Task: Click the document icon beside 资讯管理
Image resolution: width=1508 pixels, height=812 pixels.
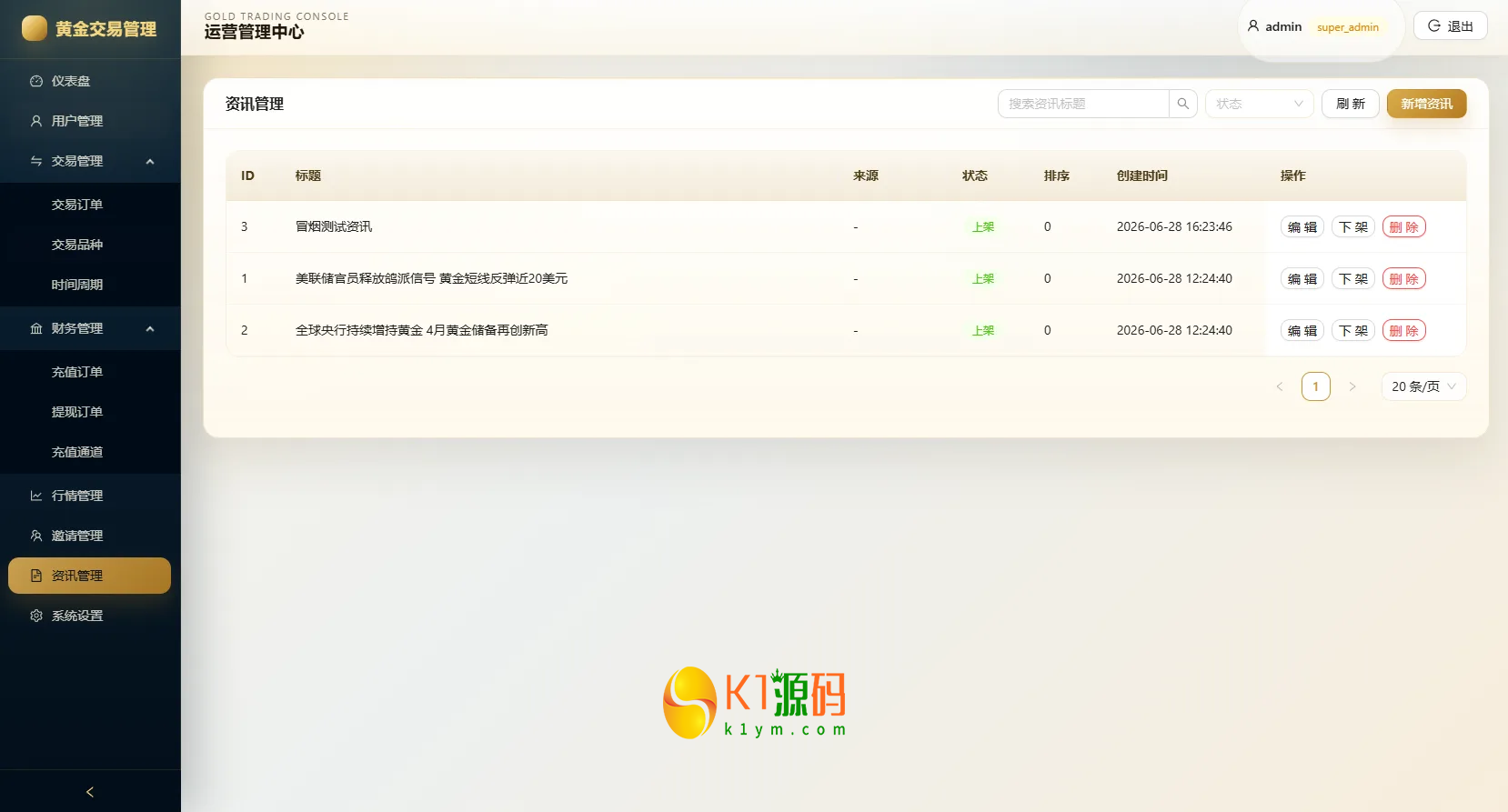Action: (36, 576)
